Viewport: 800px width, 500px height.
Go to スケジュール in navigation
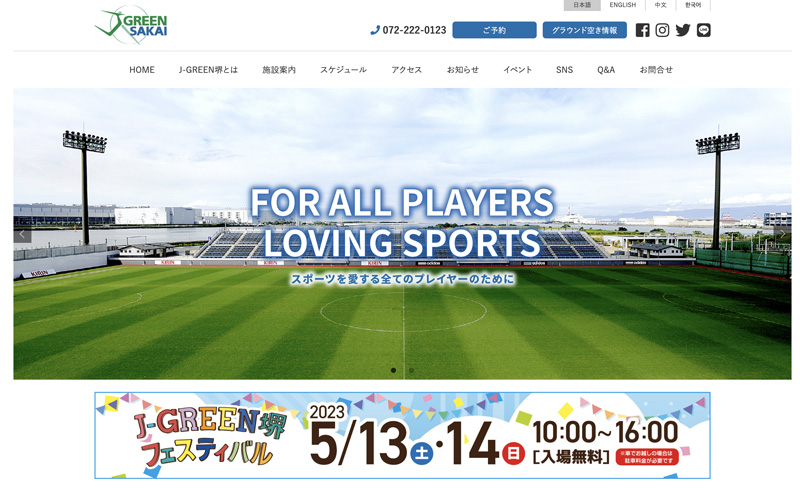pyautogui.click(x=343, y=70)
